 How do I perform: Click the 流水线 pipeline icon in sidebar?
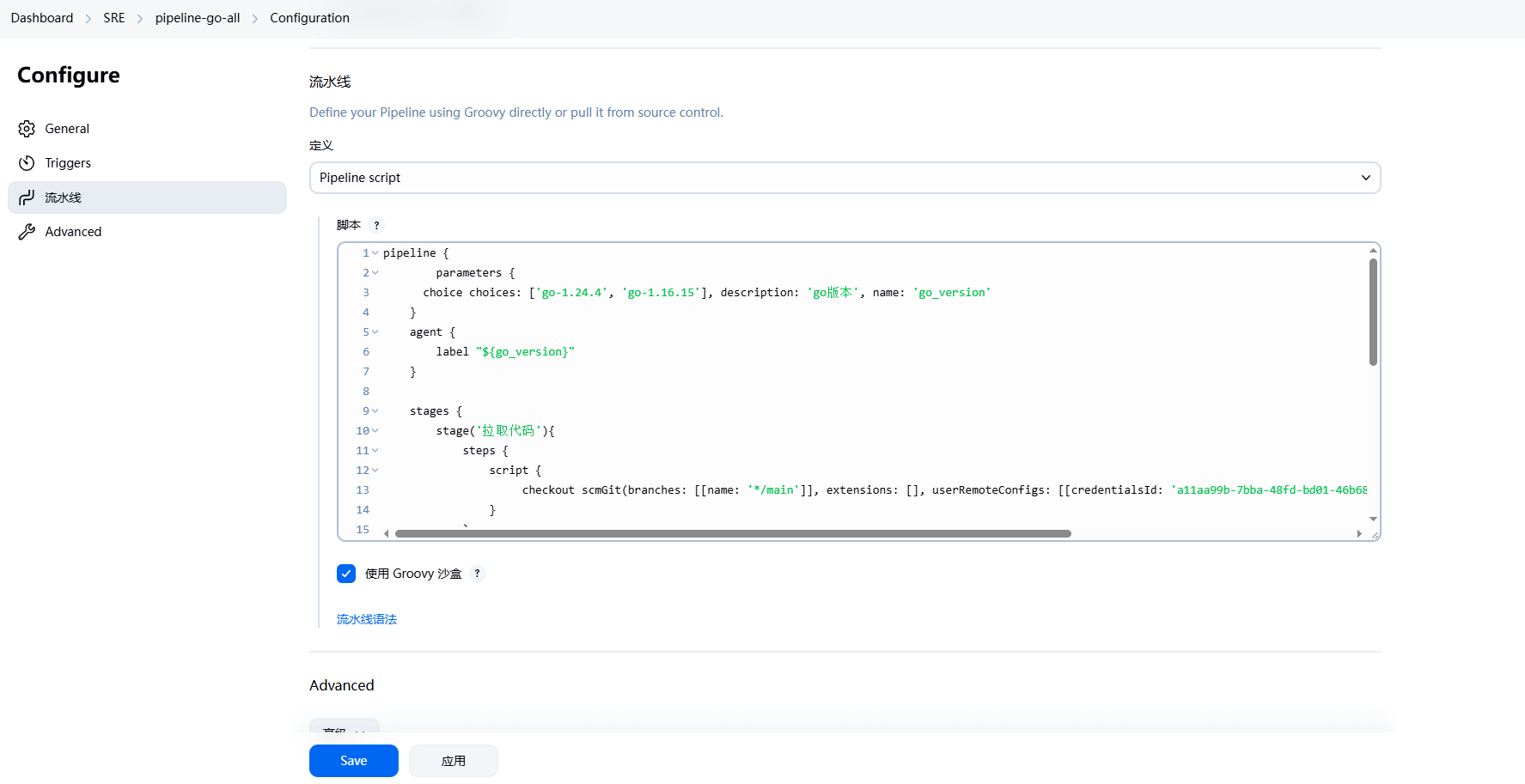(x=27, y=198)
